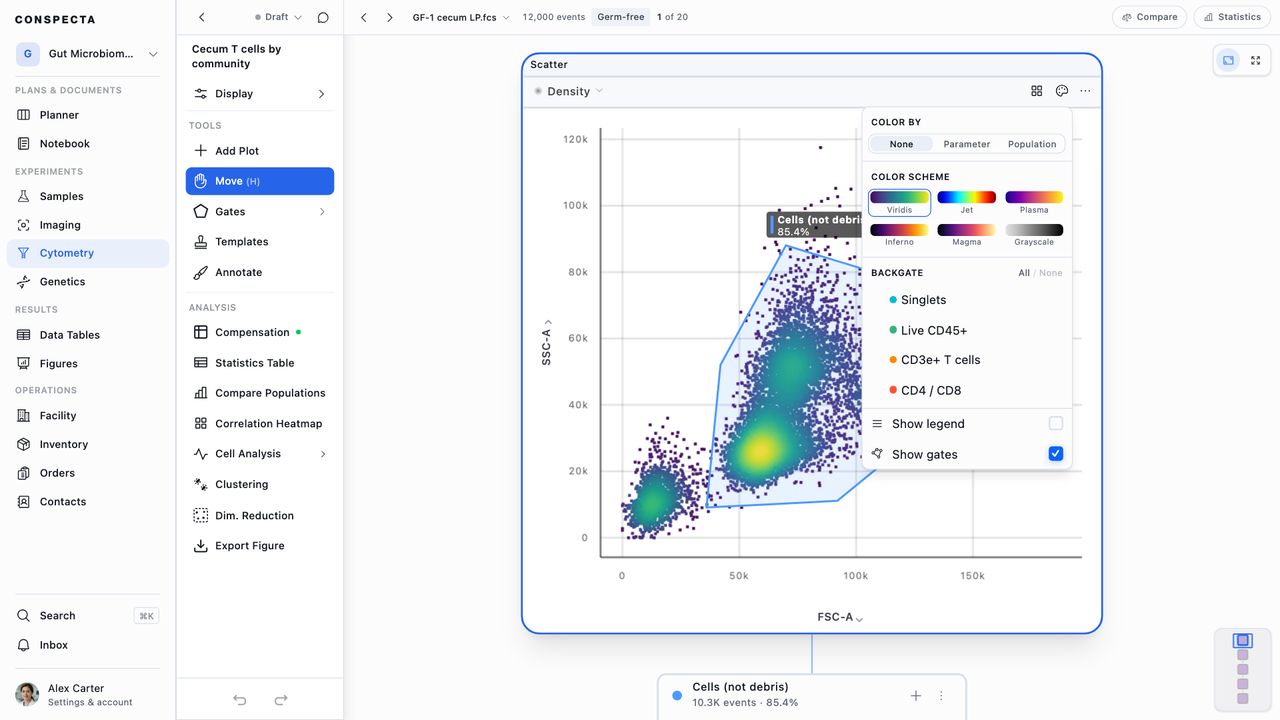
Task: Open Imaging in sidebar
Action: 88,225
